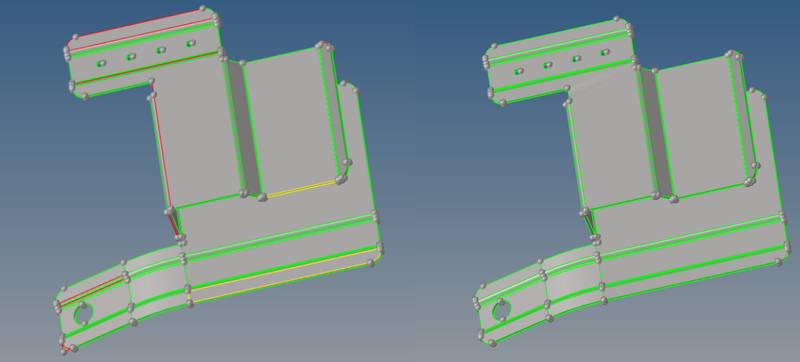Select the long yellow edge on left model's bottom flange

[283, 274]
